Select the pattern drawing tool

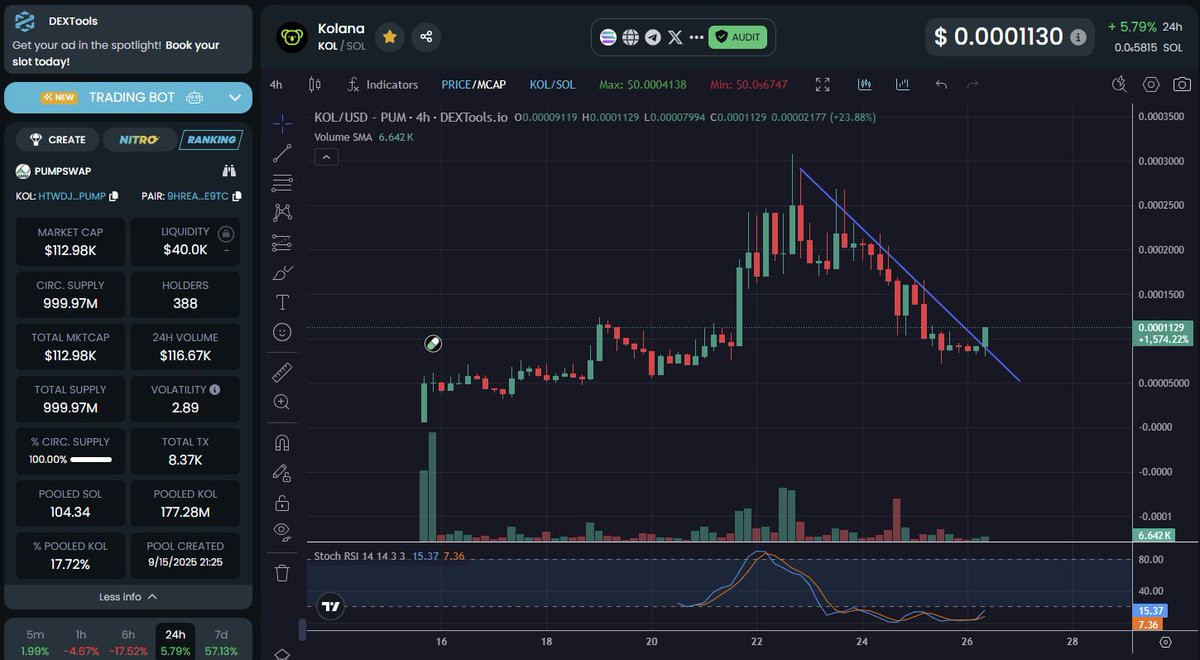tap(282, 212)
